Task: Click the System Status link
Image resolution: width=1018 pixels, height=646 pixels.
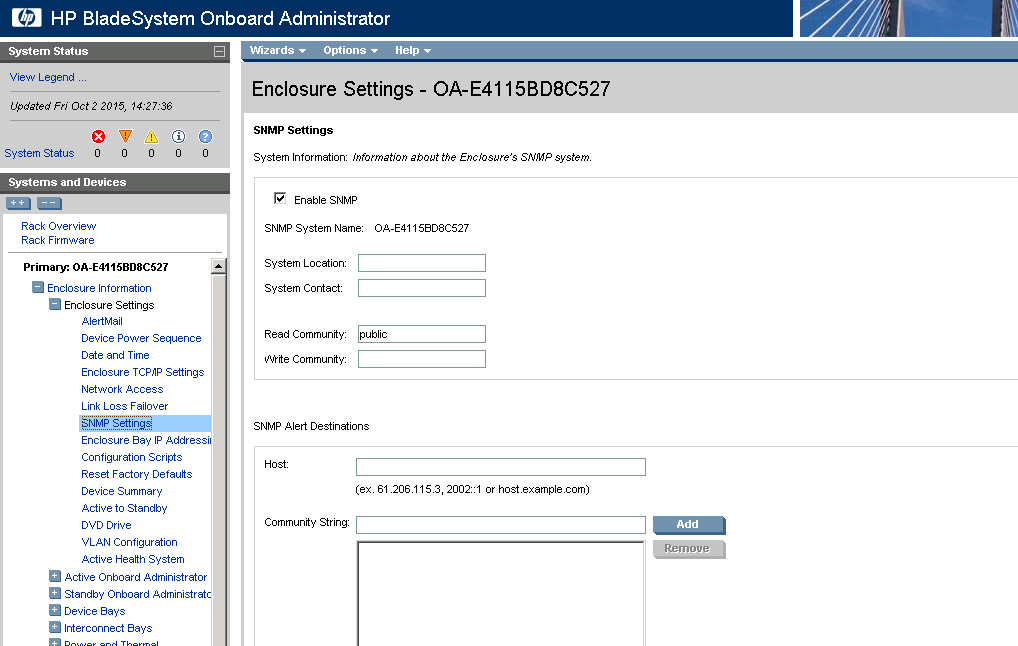Action: click(40, 153)
